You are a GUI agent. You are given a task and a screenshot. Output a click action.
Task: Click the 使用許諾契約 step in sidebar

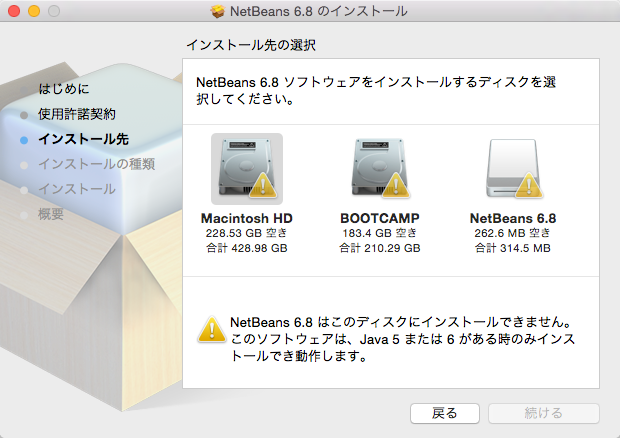click(77, 114)
